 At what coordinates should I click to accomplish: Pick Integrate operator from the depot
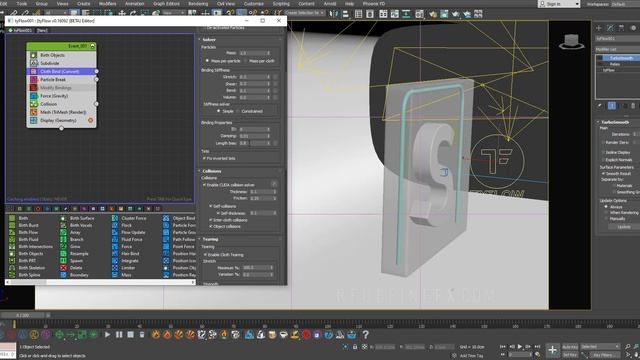(x=130, y=261)
